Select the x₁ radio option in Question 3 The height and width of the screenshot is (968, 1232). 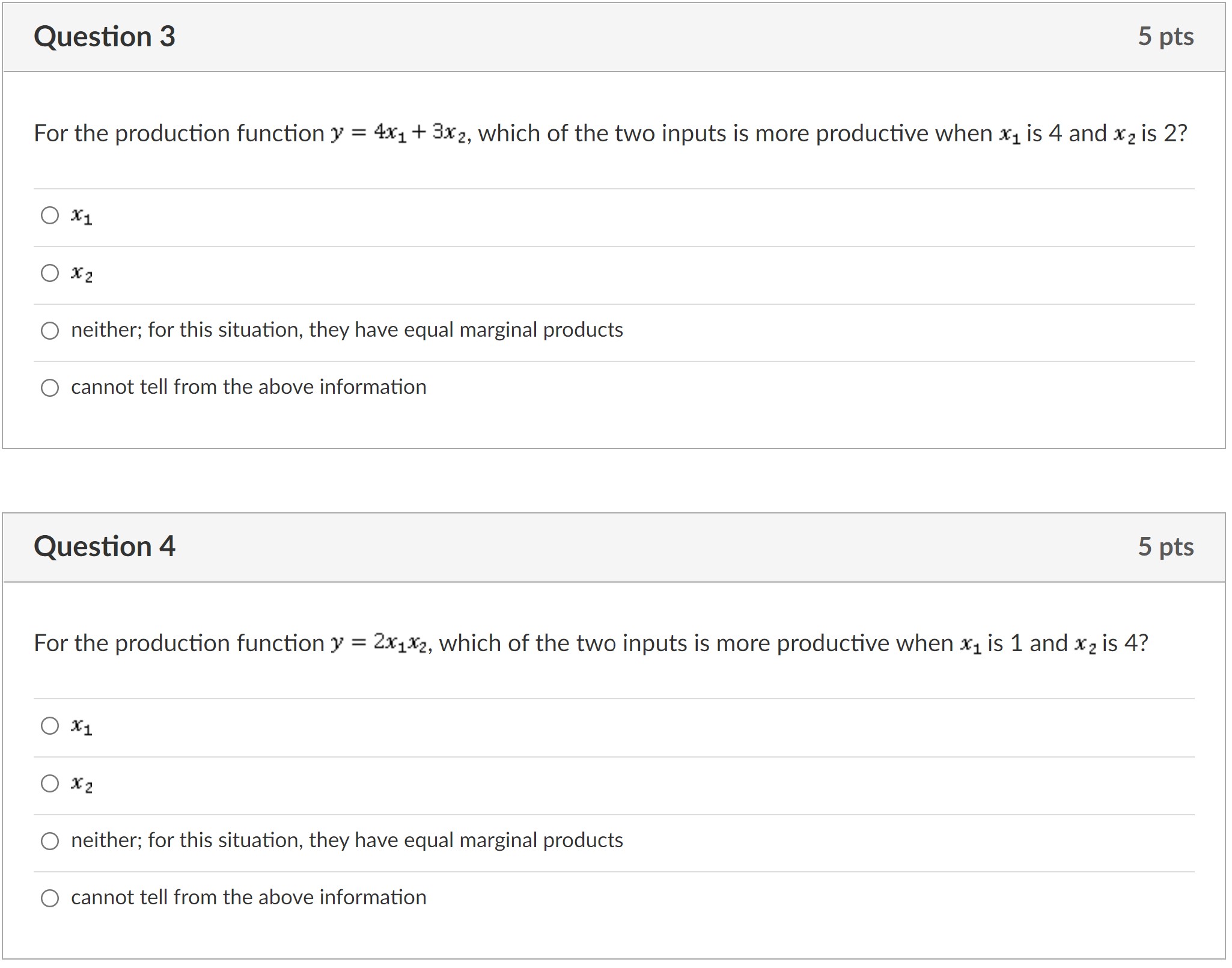tap(49, 216)
